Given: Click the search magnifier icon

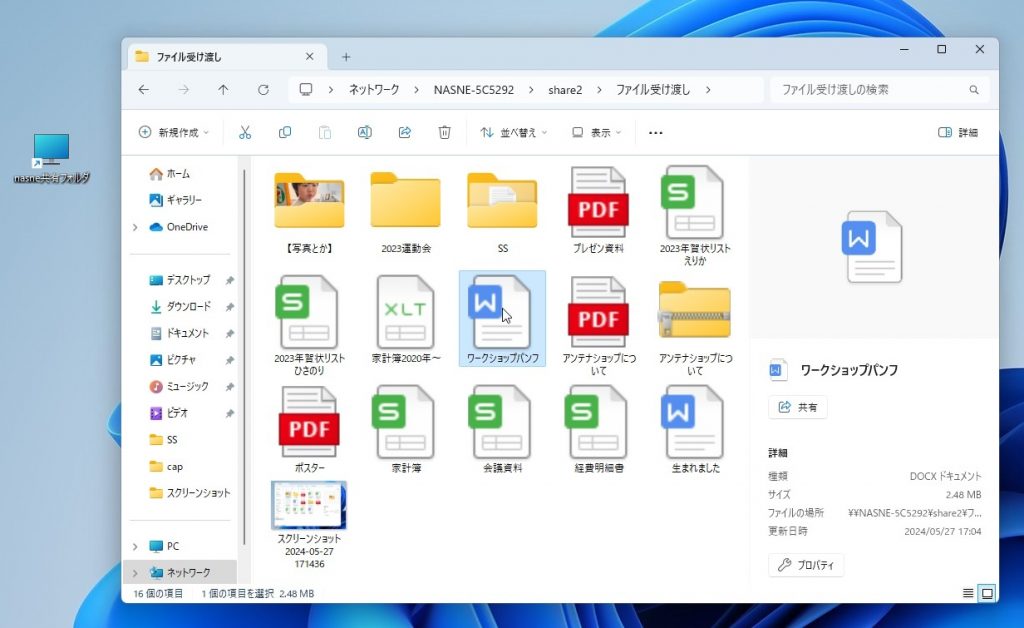Looking at the screenshot, I should click(974, 89).
